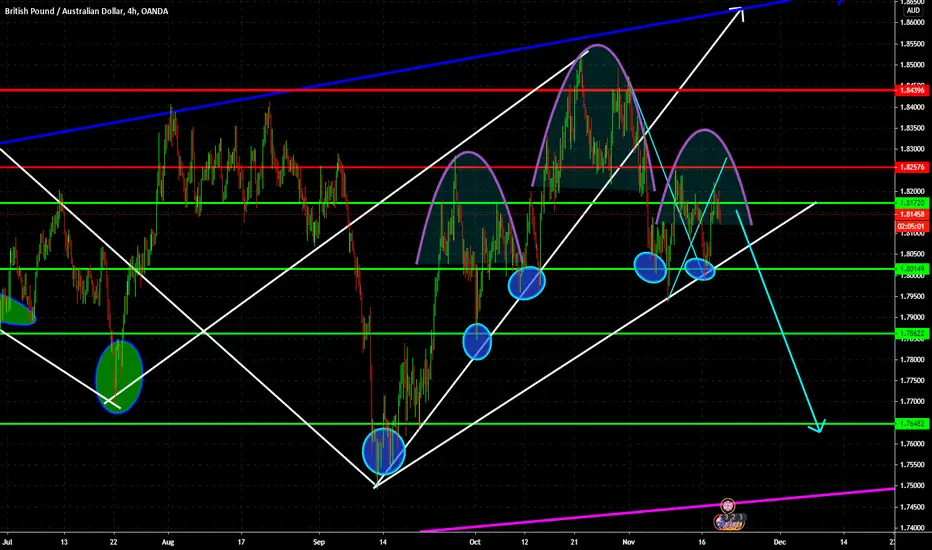Open the AUD currency selector on price axis
This screenshot has width=932, height=550.
913,10
